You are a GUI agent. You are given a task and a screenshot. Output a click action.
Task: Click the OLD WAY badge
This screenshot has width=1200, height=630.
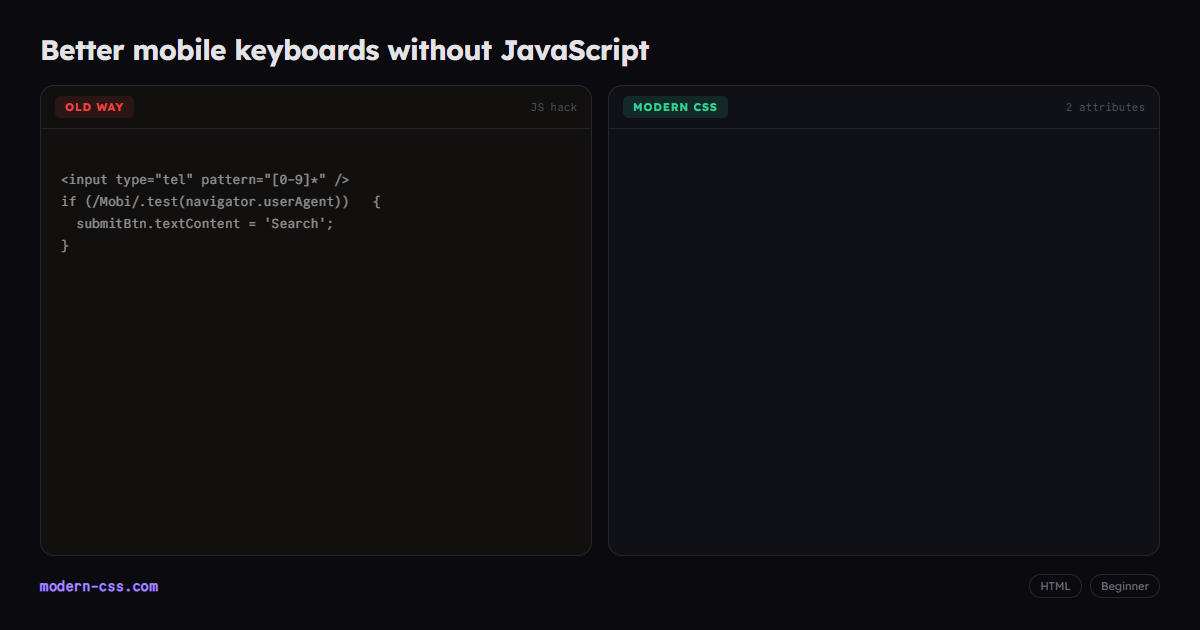pos(94,107)
